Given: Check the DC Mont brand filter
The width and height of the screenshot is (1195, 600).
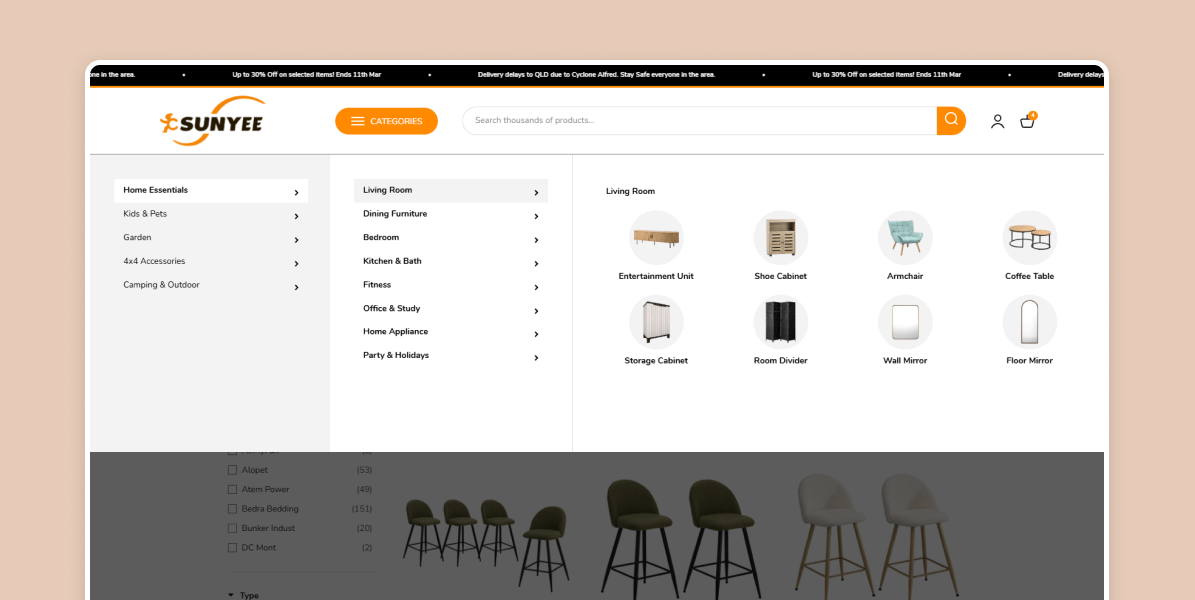Looking at the screenshot, I should pyautogui.click(x=233, y=547).
